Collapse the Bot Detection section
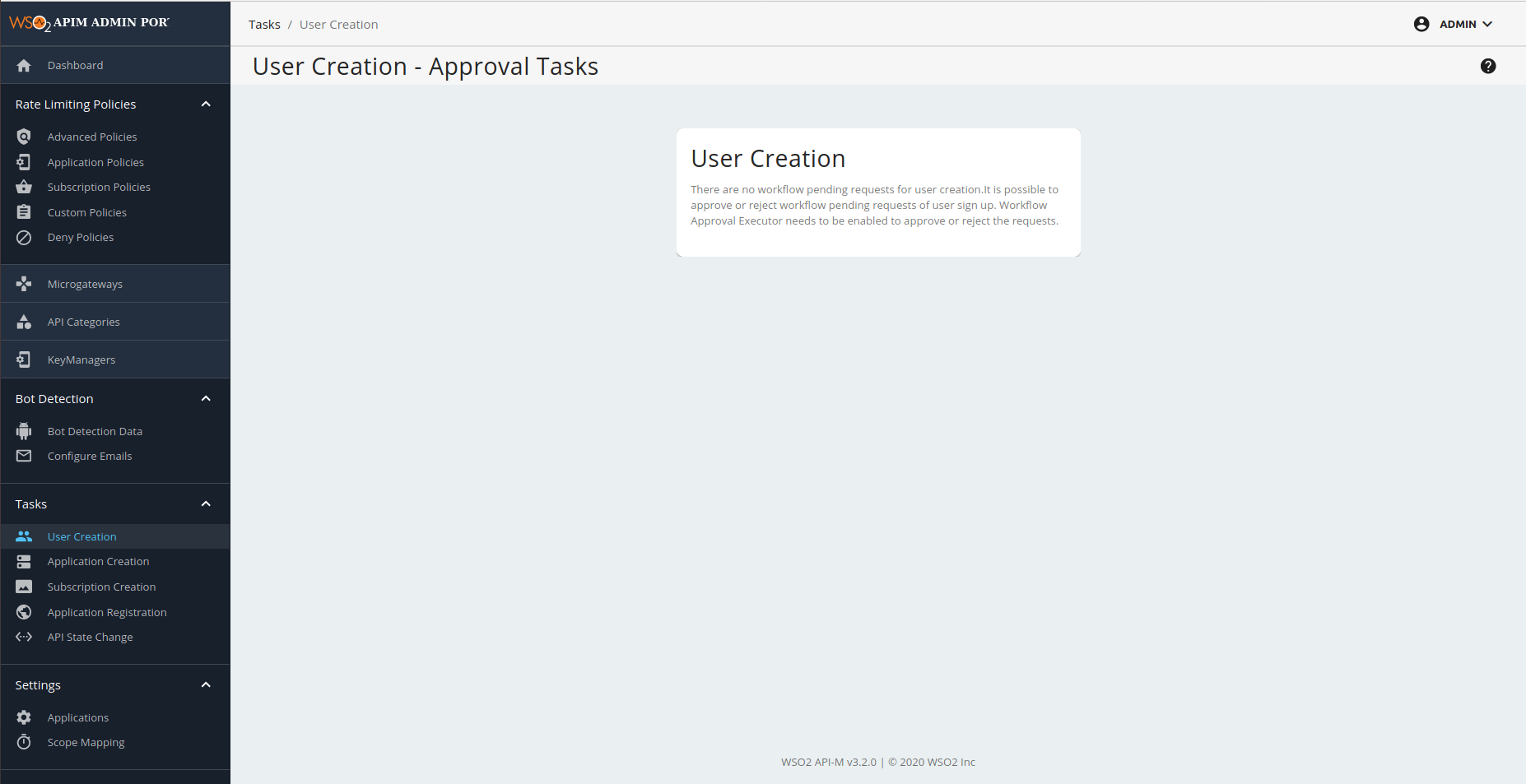Image resolution: width=1526 pixels, height=784 pixels. point(206,398)
